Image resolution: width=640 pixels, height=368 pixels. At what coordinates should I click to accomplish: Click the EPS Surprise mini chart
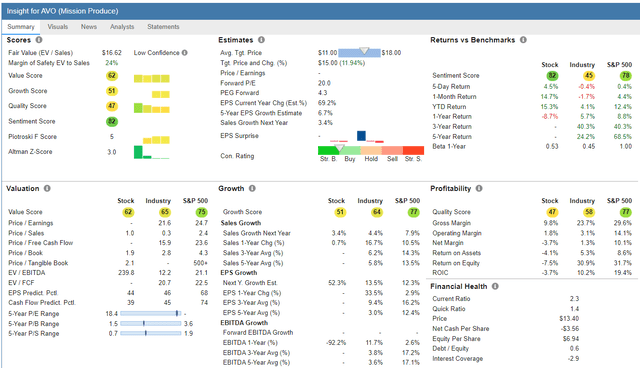point(357,136)
